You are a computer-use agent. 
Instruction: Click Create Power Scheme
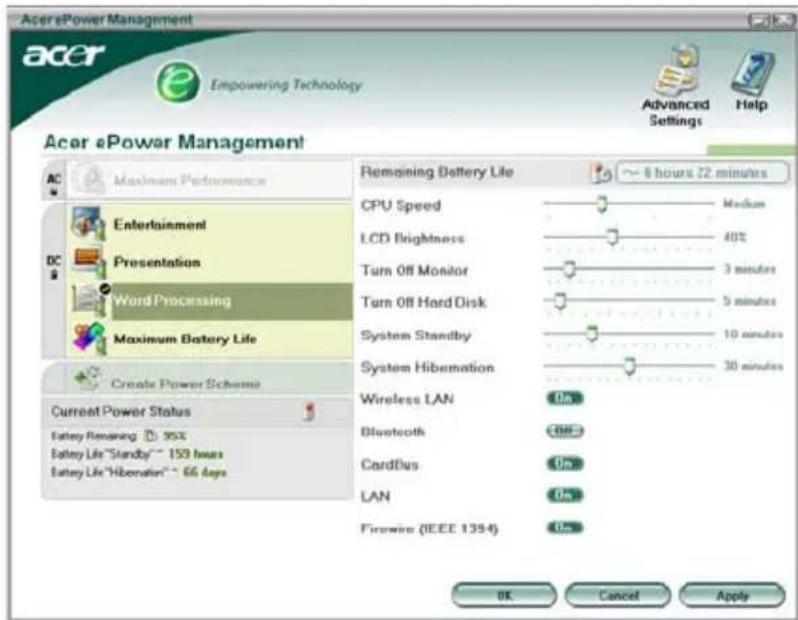click(198, 380)
